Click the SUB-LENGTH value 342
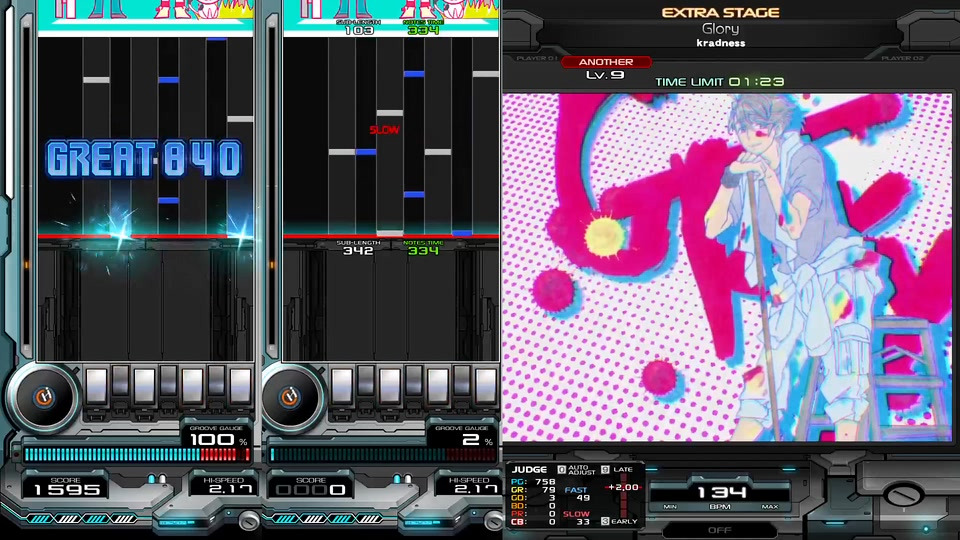 [358, 250]
